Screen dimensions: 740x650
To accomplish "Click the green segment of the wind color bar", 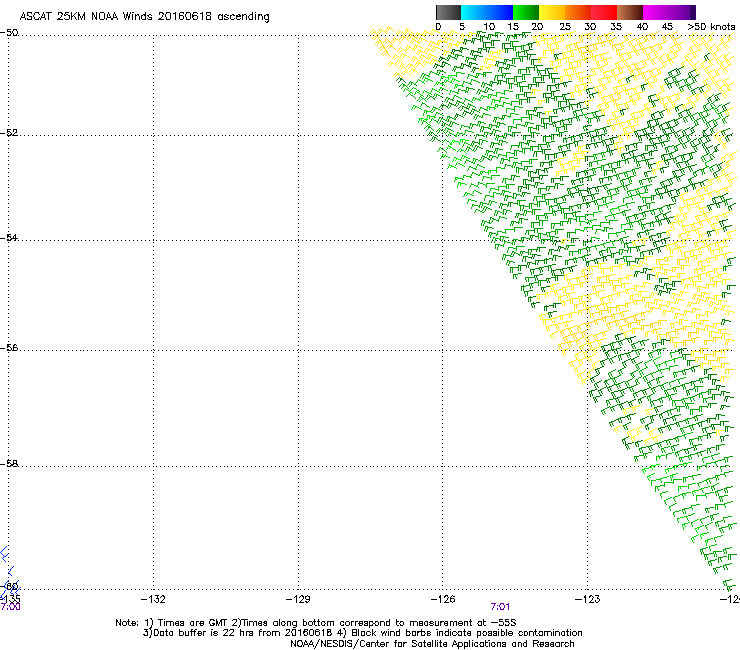I will point(526,12).
